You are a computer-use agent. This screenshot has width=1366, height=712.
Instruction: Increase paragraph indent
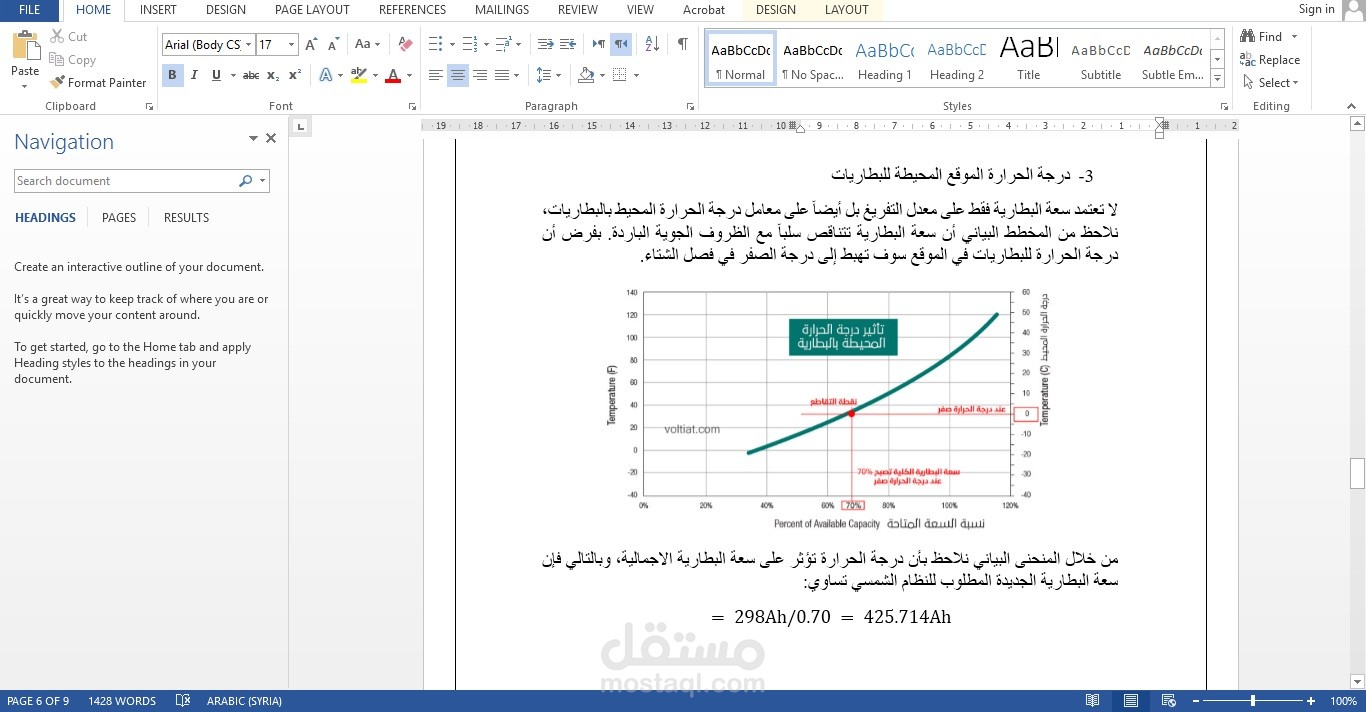pos(568,44)
